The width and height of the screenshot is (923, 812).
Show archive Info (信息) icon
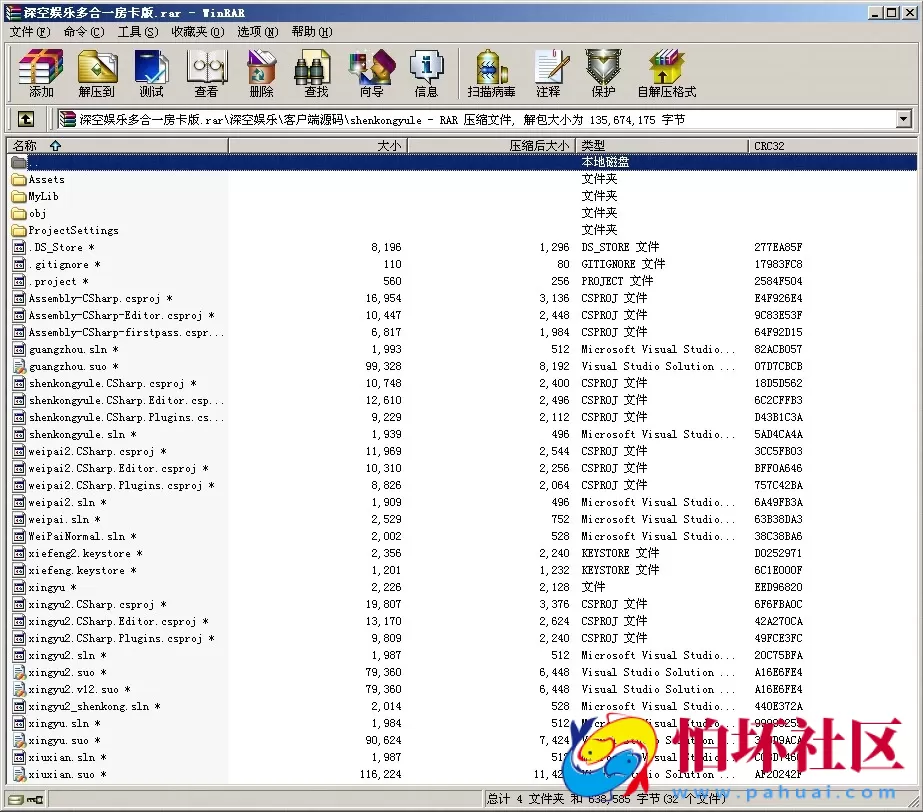[x=426, y=73]
